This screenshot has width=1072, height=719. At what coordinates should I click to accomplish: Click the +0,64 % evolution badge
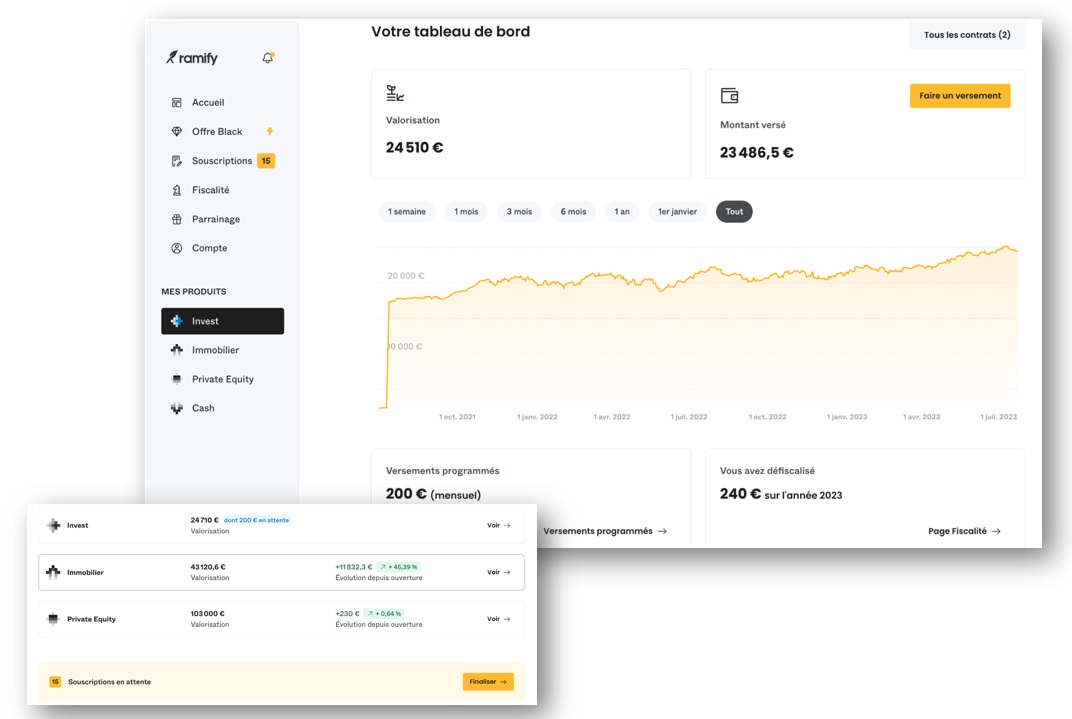coord(384,614)
